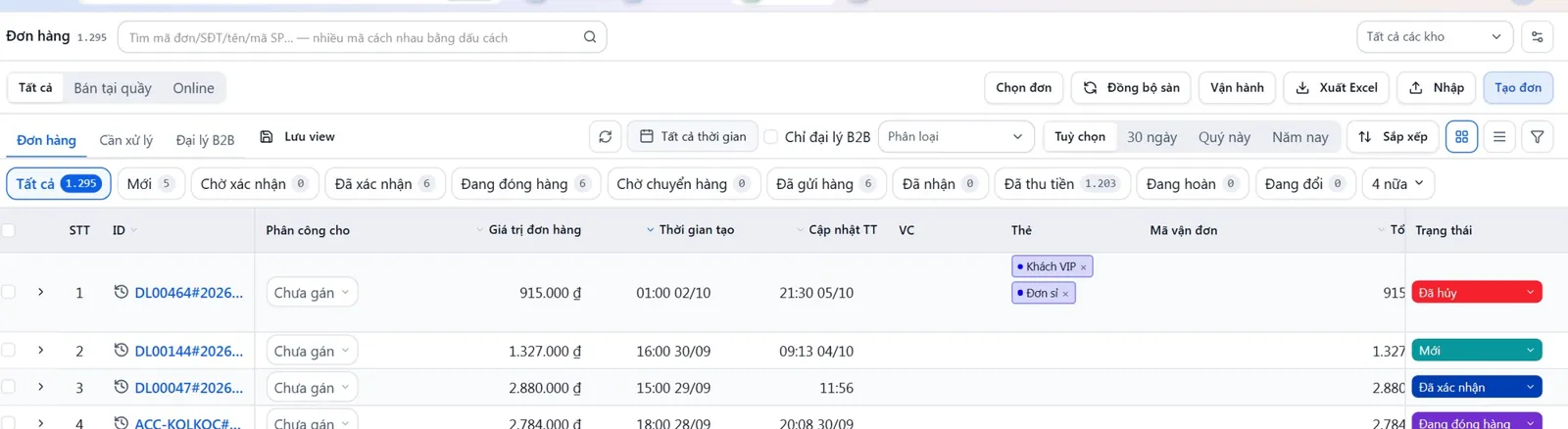Click history icon for order DL00464

(122, 292)
